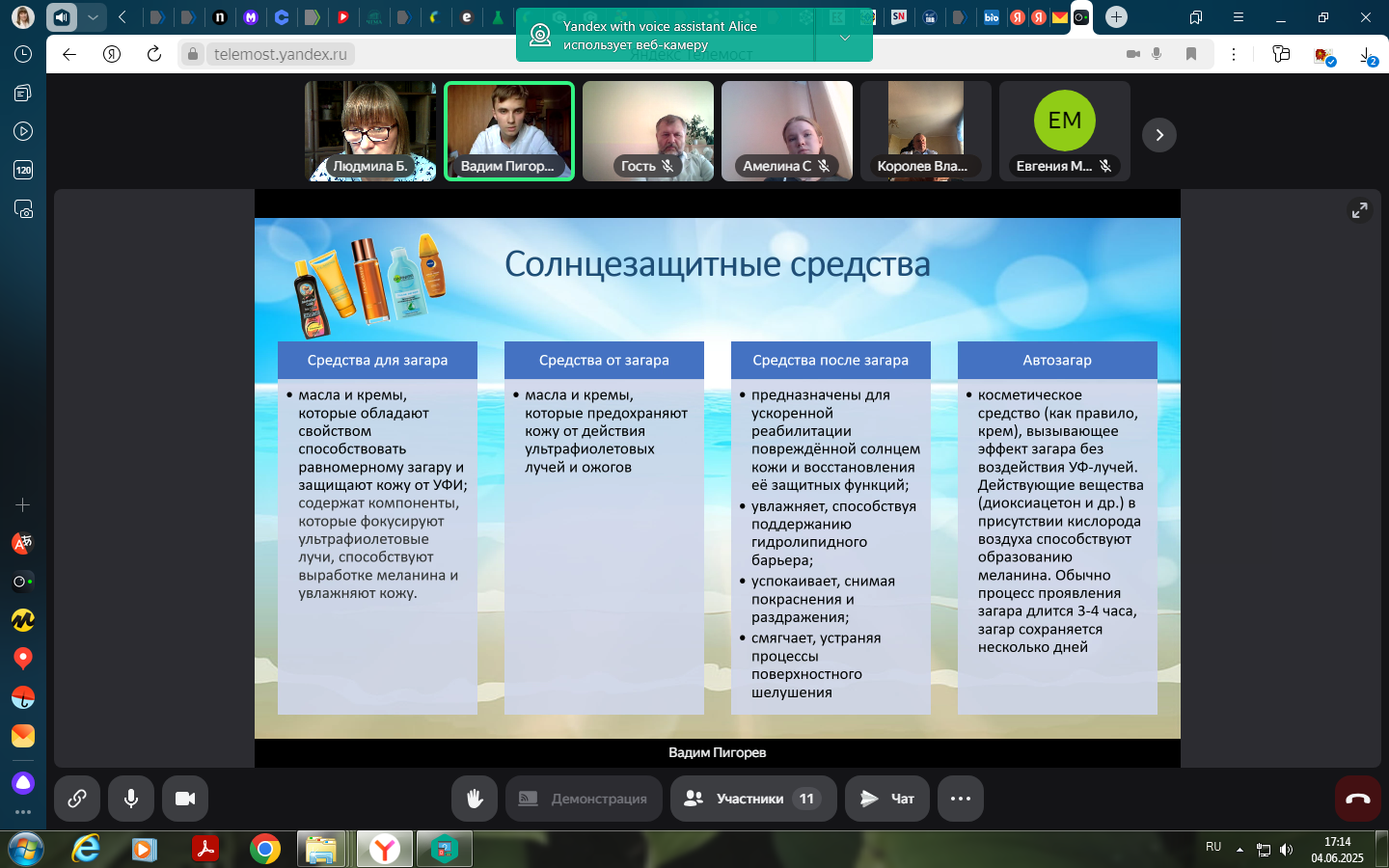Open Yandex Maps pin in sidebar
1389x868 pixels.
[23, 659]
